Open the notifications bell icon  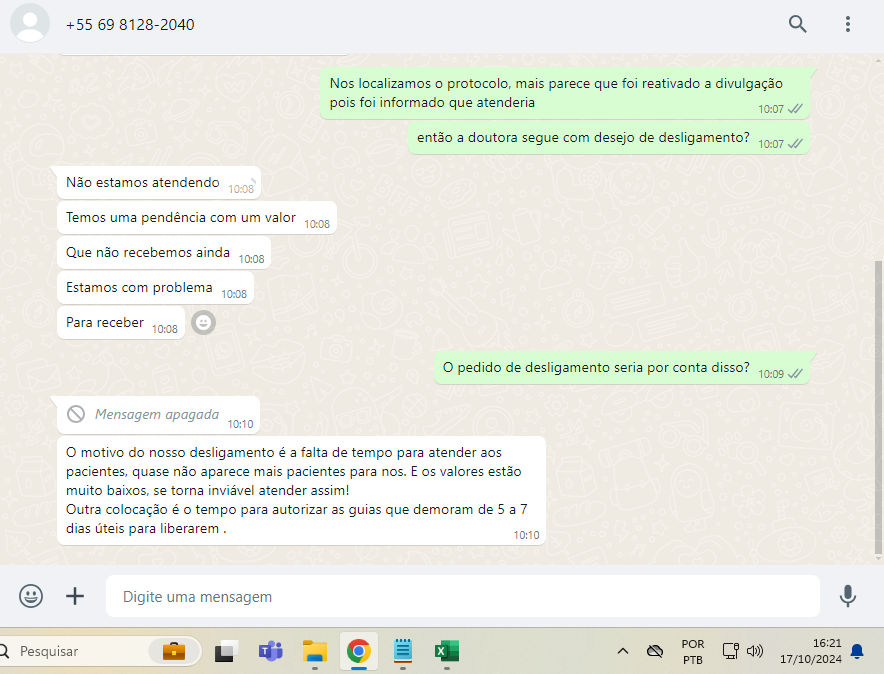point(857,651)
